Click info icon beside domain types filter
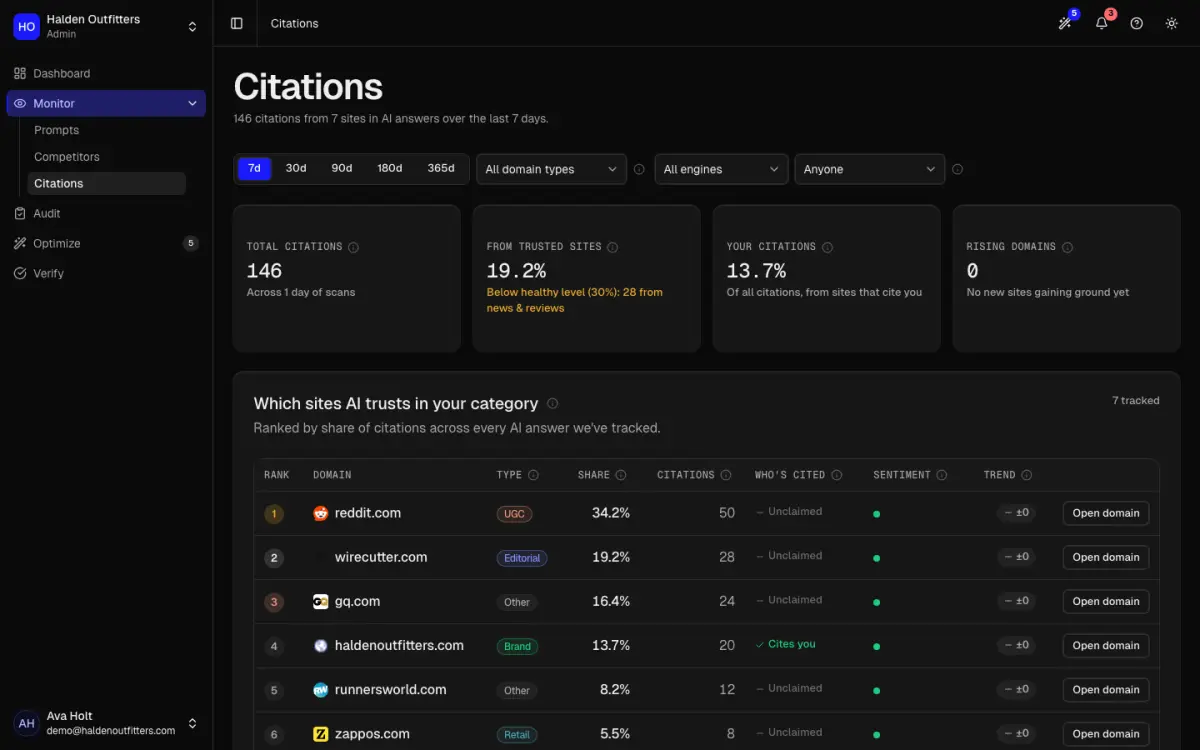The image size is (1200, 750). click(x=639, y=169)
